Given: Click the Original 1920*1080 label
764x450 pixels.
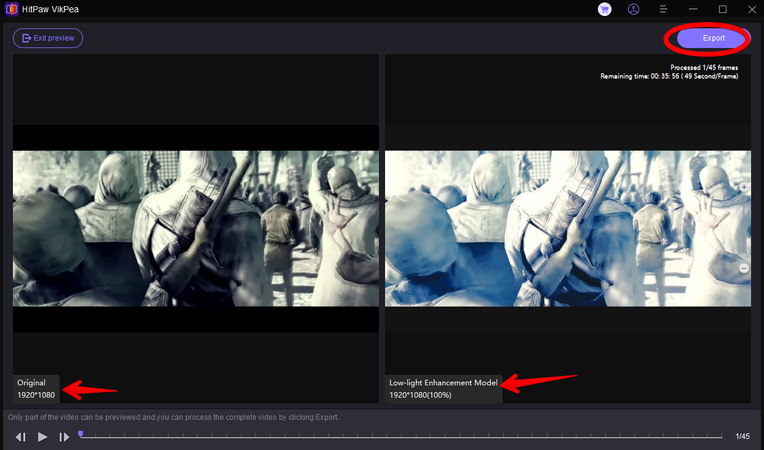Looking at the screenshot, I should coord(36,389).
